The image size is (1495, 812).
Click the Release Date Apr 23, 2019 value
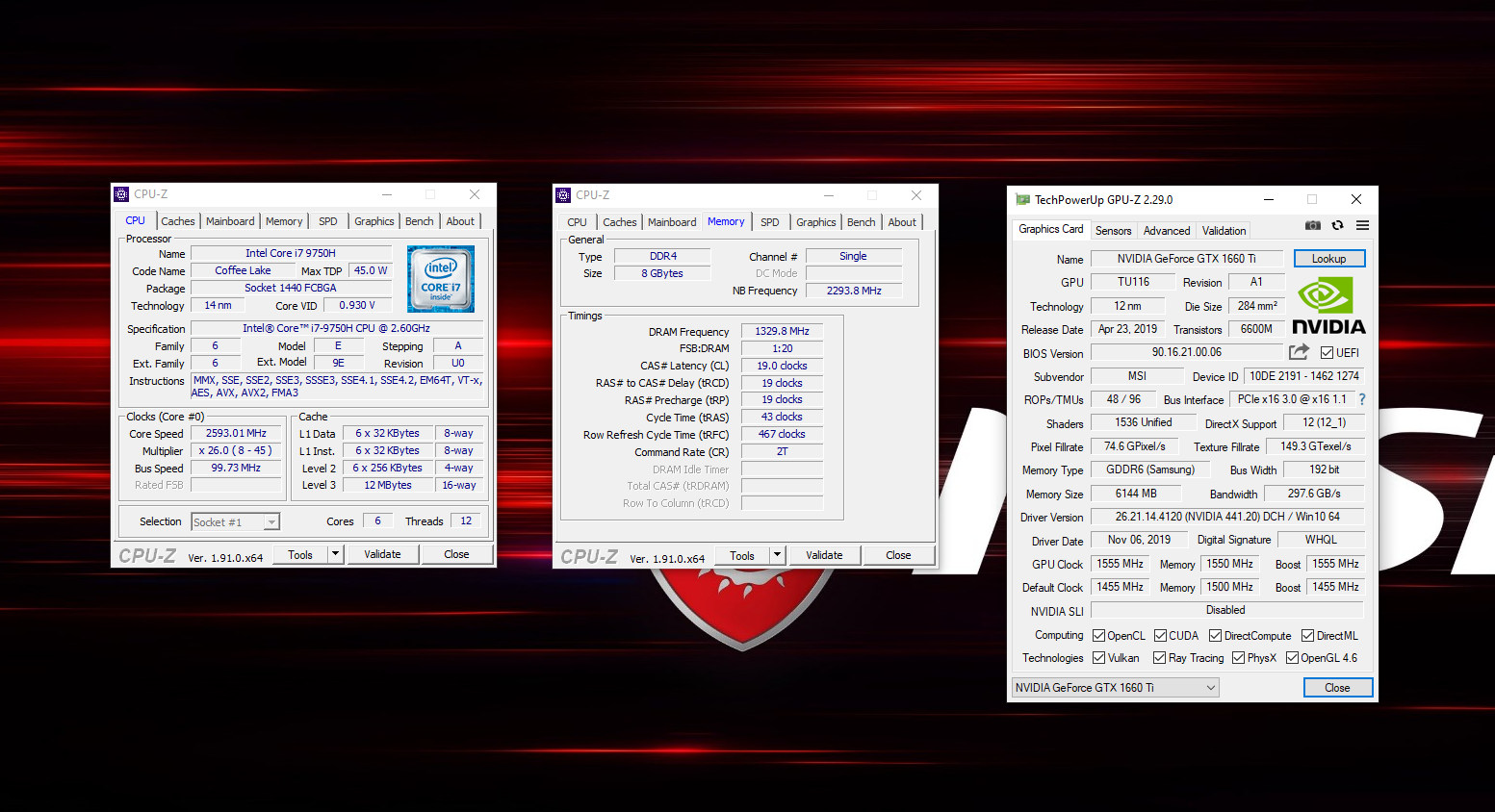coord(1128,329)
